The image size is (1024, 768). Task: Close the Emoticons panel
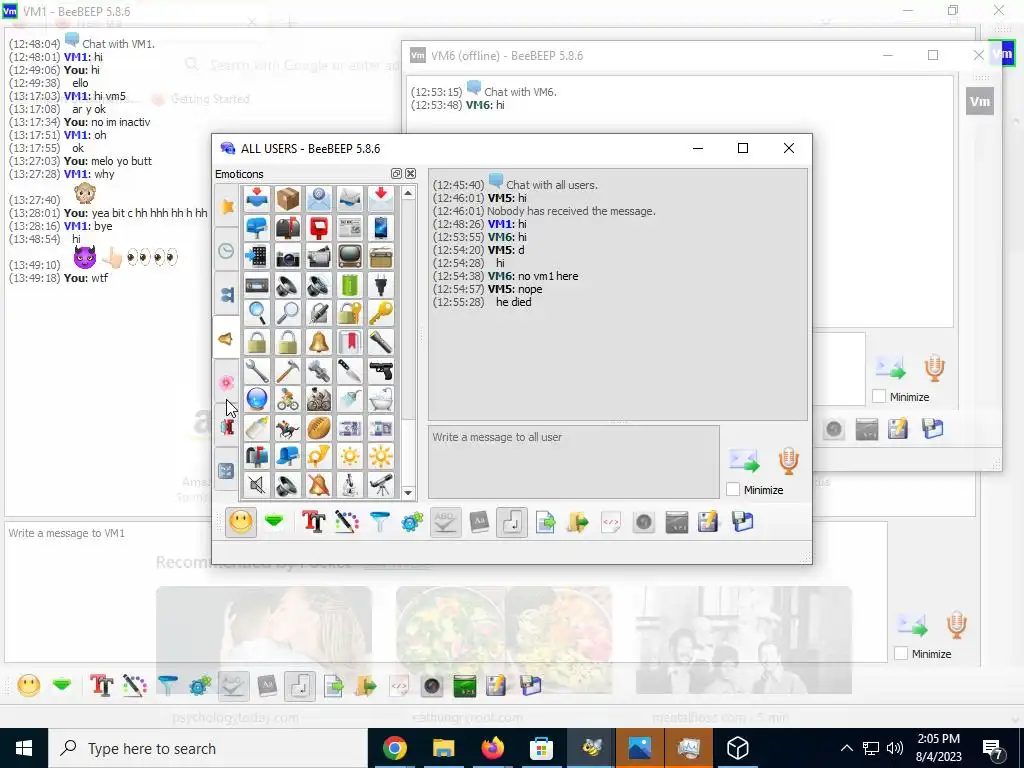click(x=410, y=174)
